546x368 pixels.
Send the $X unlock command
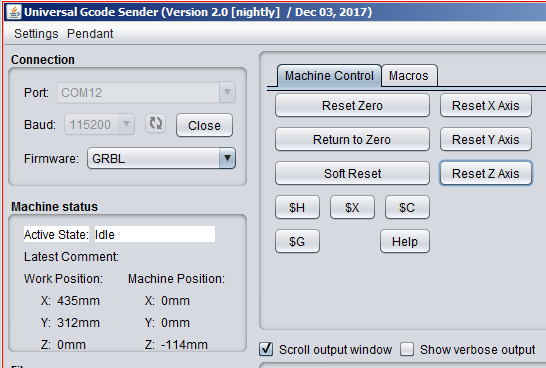tap(352, 208)
